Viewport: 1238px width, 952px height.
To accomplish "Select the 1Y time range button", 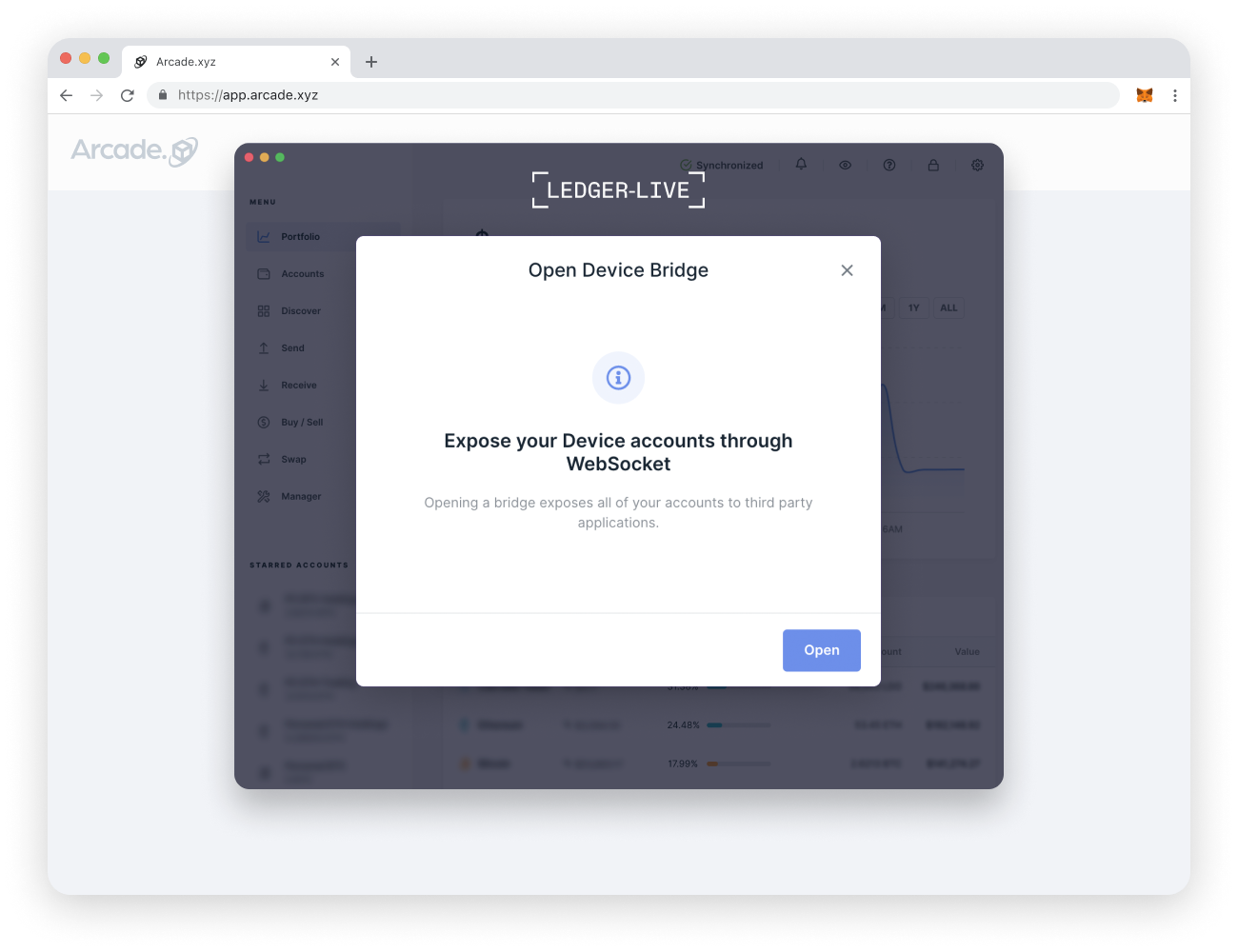I will pyautogui.click(x=914, y=307).
